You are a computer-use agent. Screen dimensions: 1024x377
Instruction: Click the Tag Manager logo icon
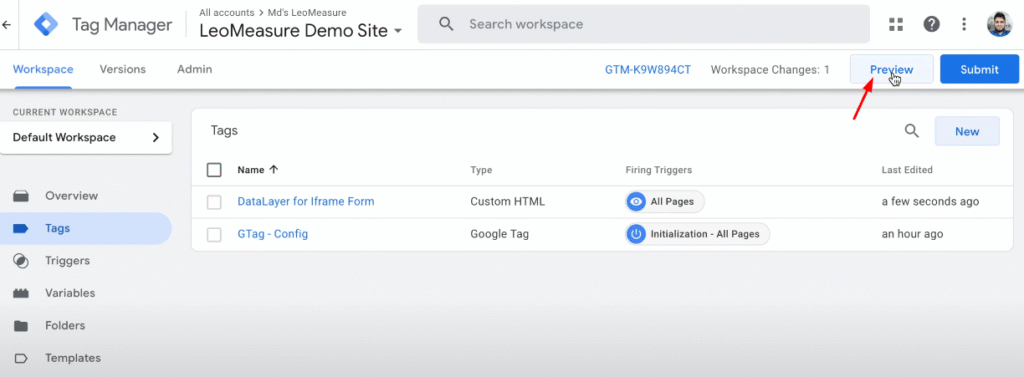pos(46,25)
